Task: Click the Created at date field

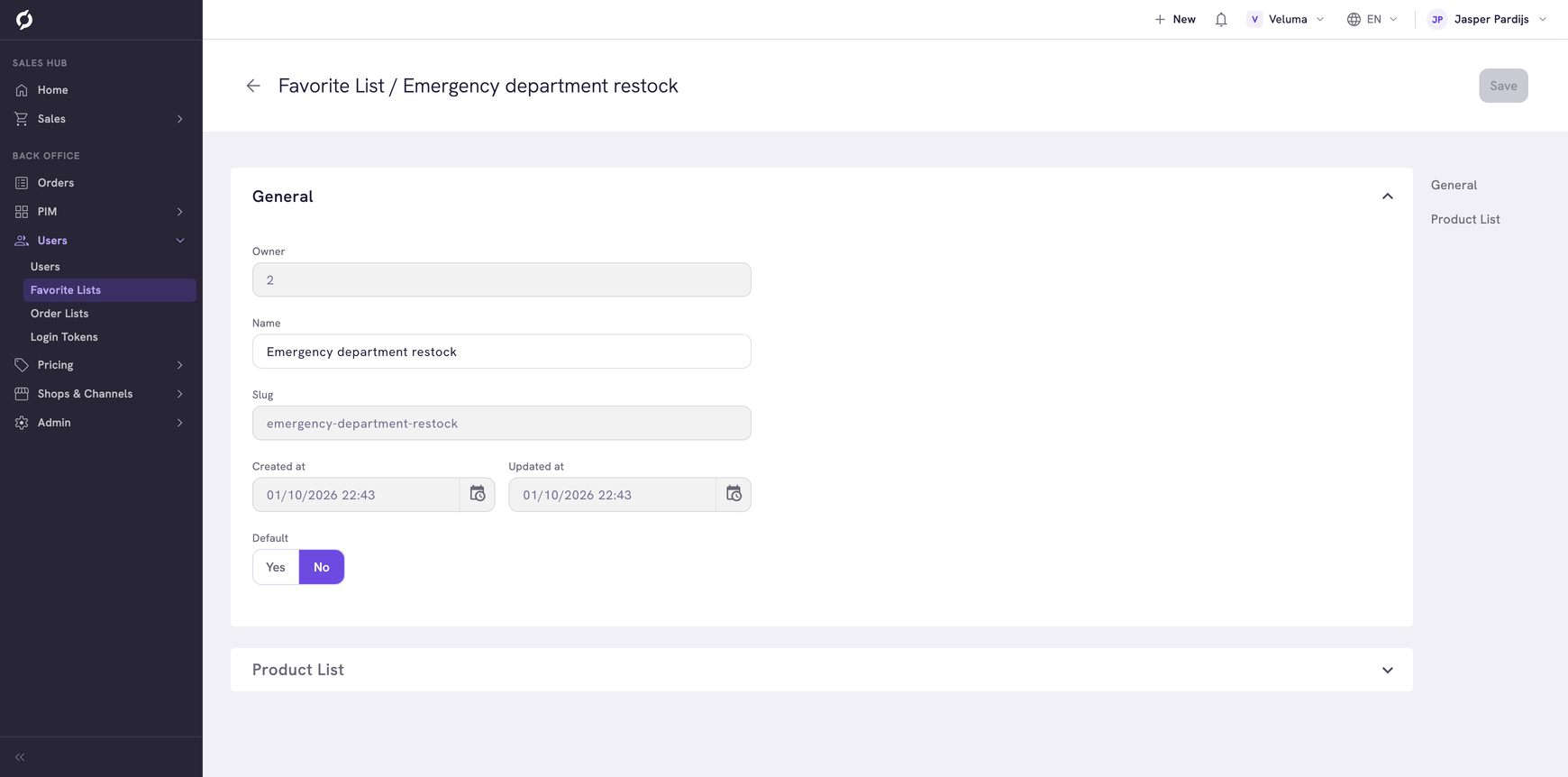Action: pyautogui.click(x=356, y=495)
